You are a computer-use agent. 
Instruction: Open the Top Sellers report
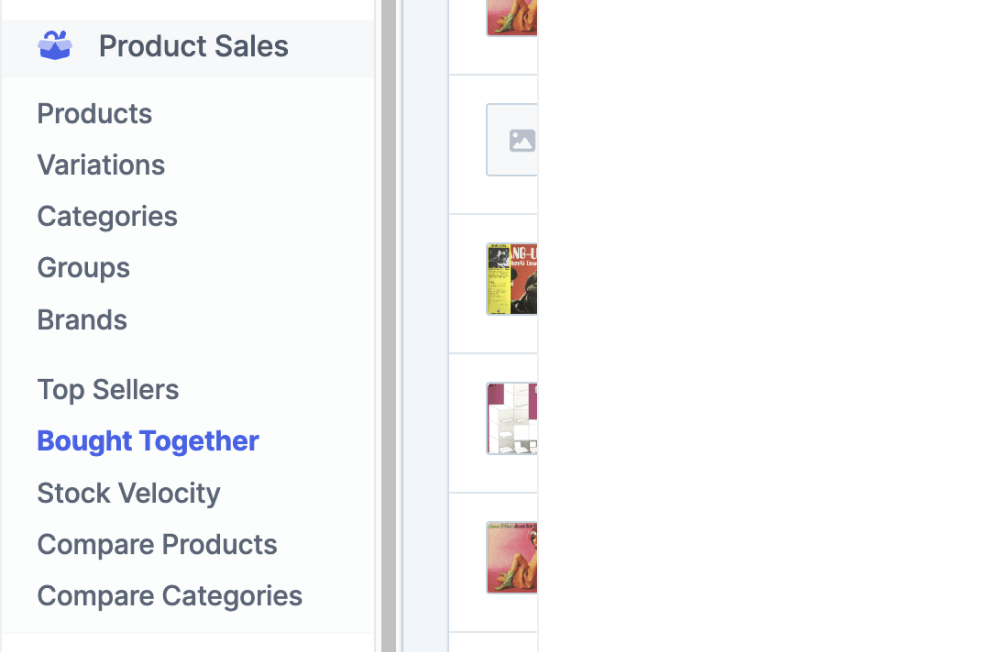(x=107, y=390)
